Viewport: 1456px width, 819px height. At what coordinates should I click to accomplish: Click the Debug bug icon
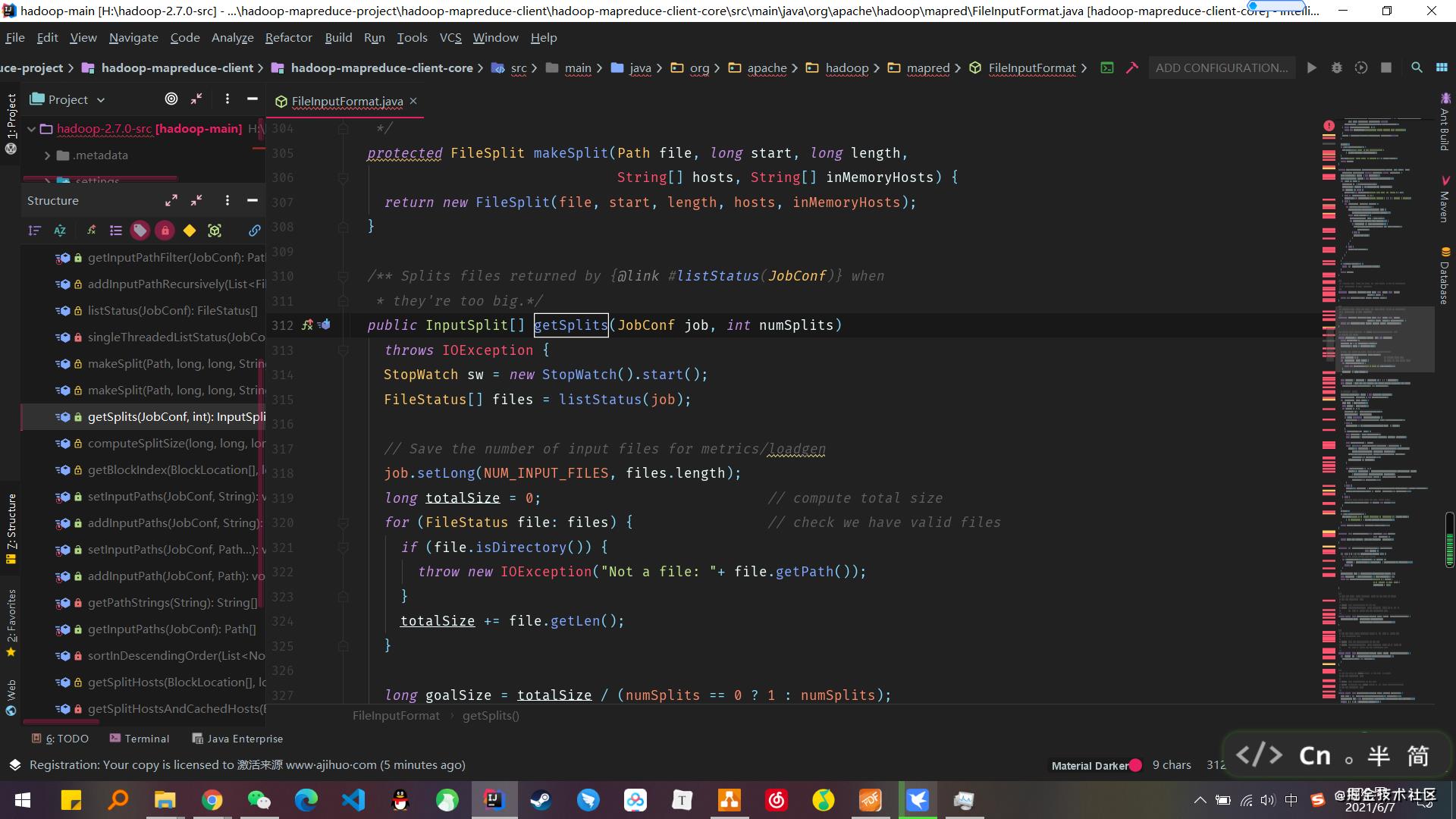click(x=1337, y=67)
